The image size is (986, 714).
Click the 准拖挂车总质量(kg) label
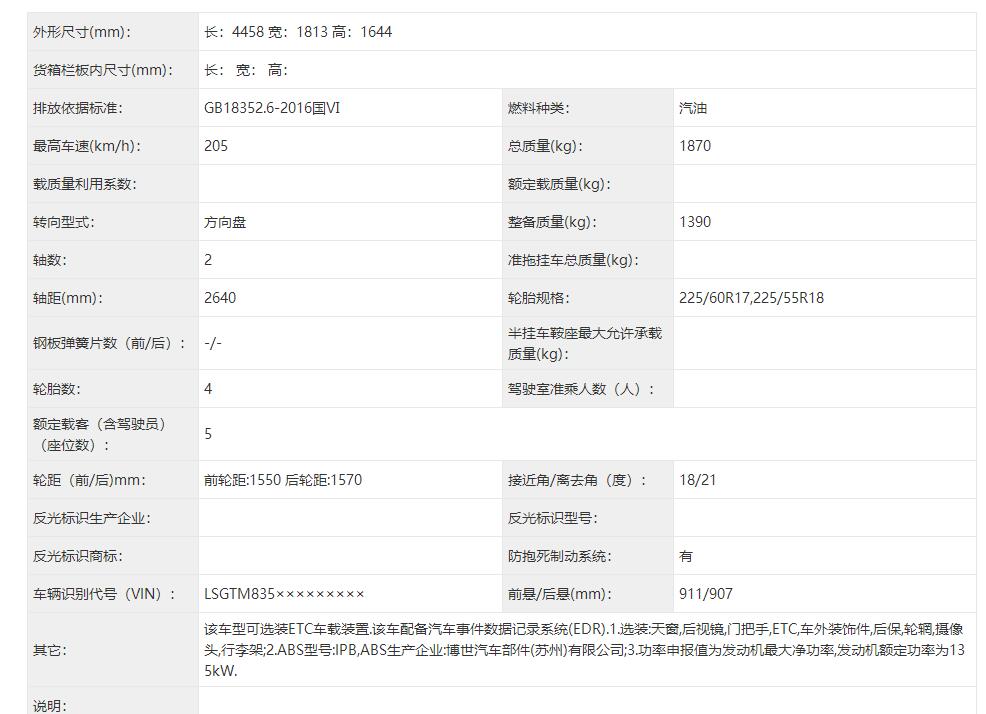(573, 260)
